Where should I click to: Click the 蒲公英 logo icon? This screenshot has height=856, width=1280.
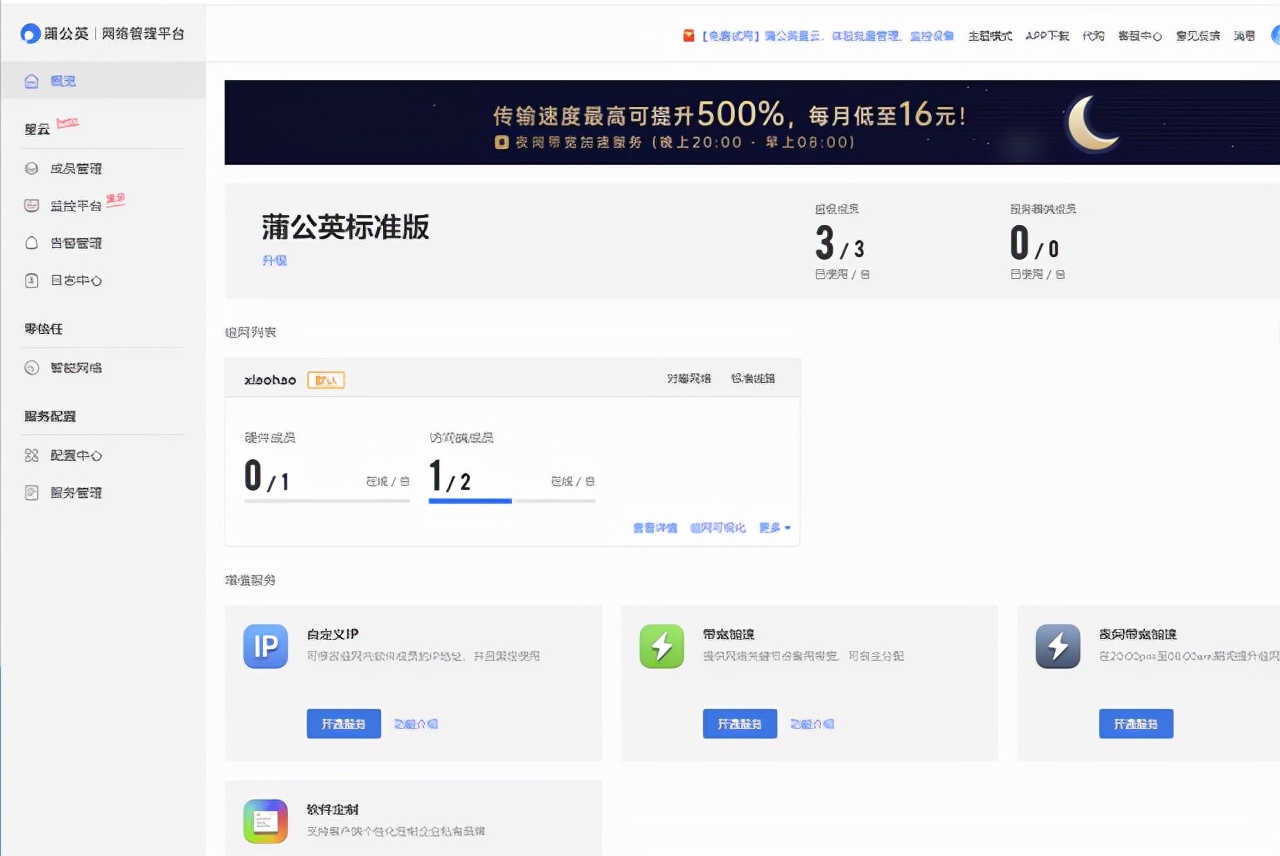point(30,31)
